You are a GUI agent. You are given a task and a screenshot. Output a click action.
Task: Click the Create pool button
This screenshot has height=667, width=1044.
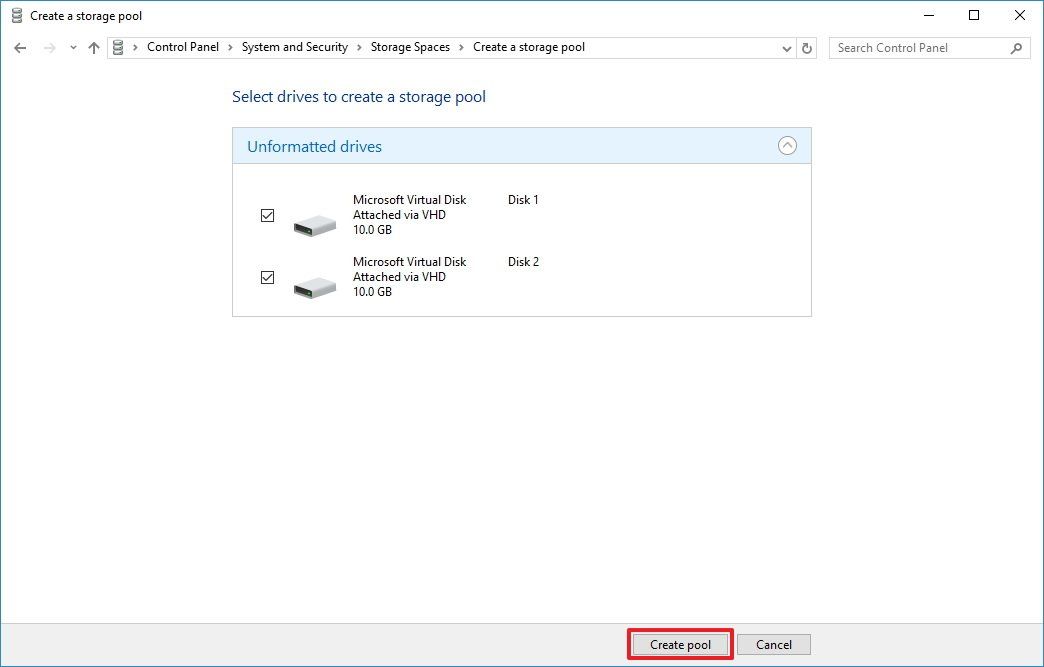click(679, 644)
